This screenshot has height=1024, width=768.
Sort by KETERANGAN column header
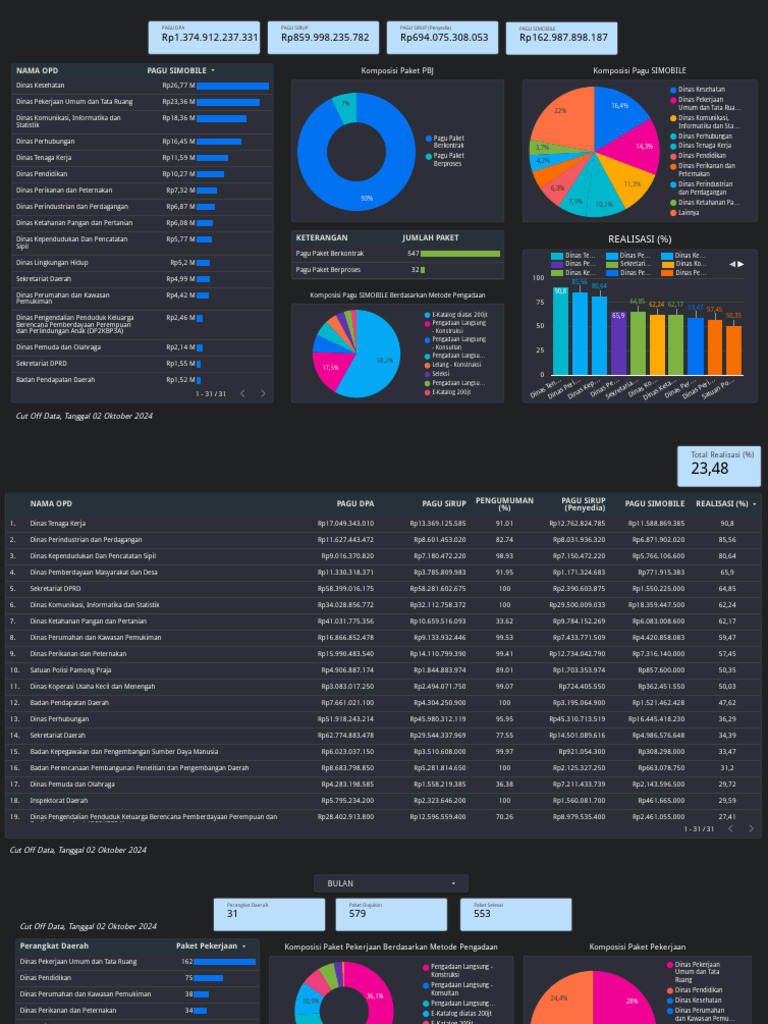(322, 238)
